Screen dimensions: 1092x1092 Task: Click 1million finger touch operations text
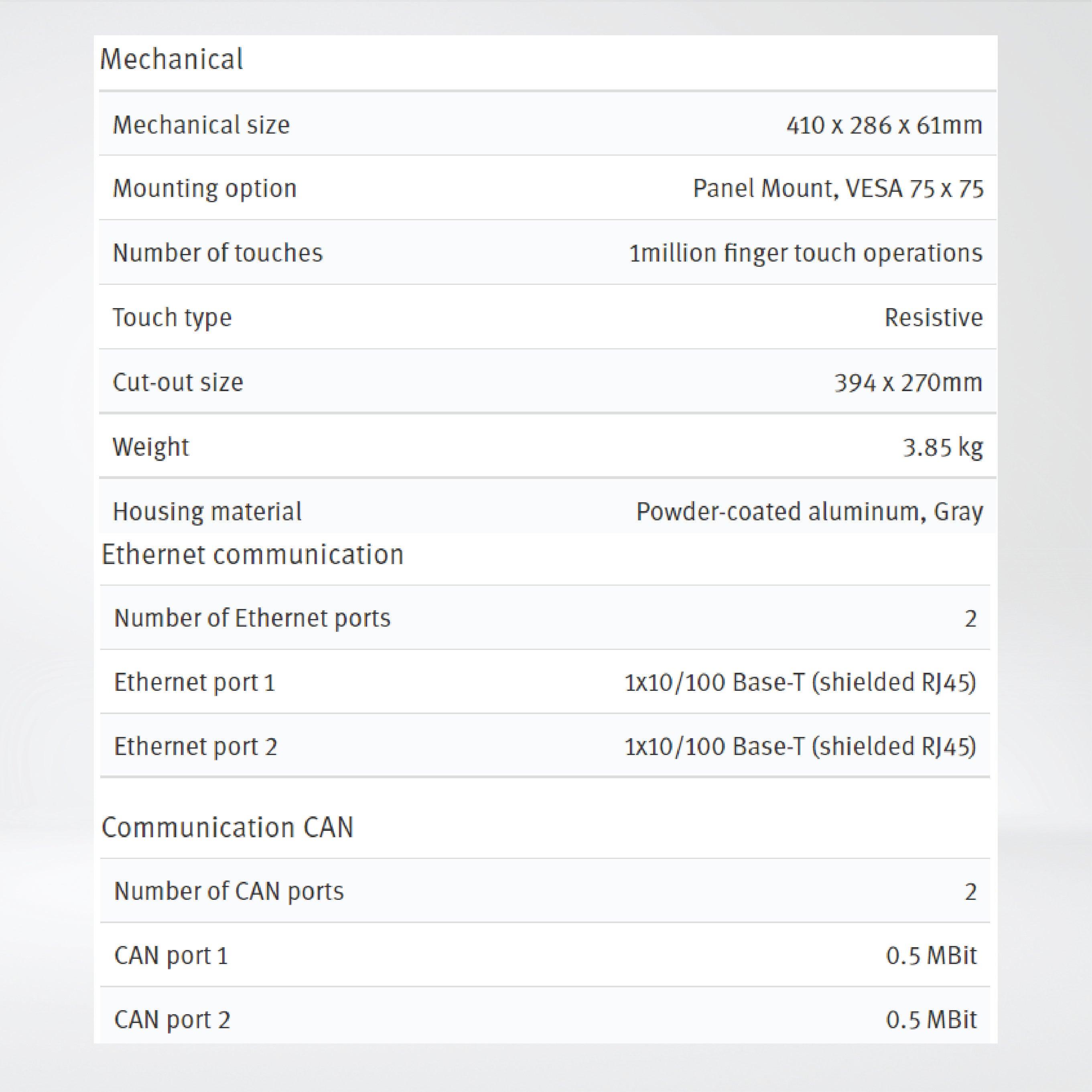pyautogui.click(x=803, y=253)
